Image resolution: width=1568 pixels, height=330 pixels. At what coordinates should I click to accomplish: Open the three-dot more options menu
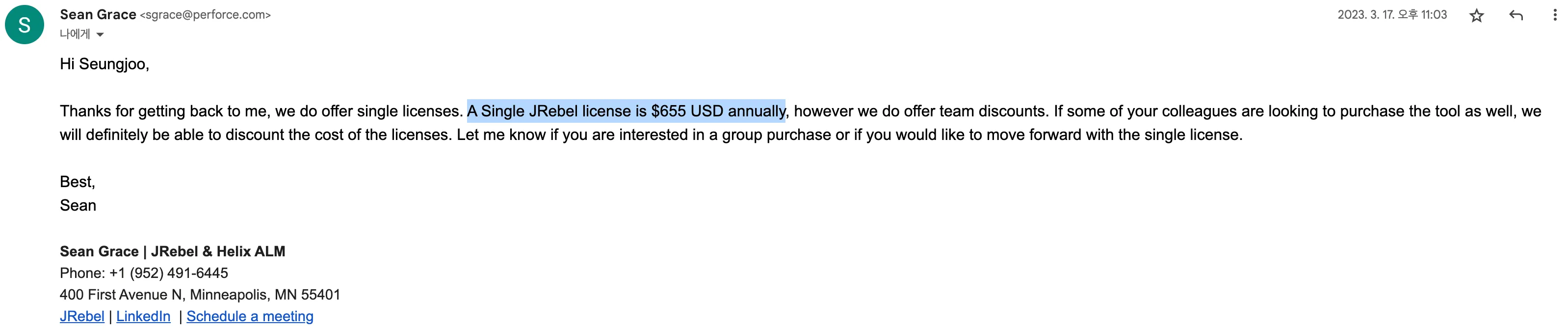pos(1555,15)
